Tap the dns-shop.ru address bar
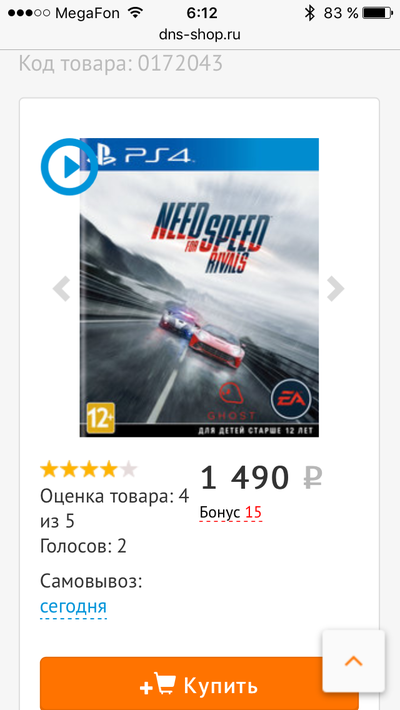 [x=200, y=34]
